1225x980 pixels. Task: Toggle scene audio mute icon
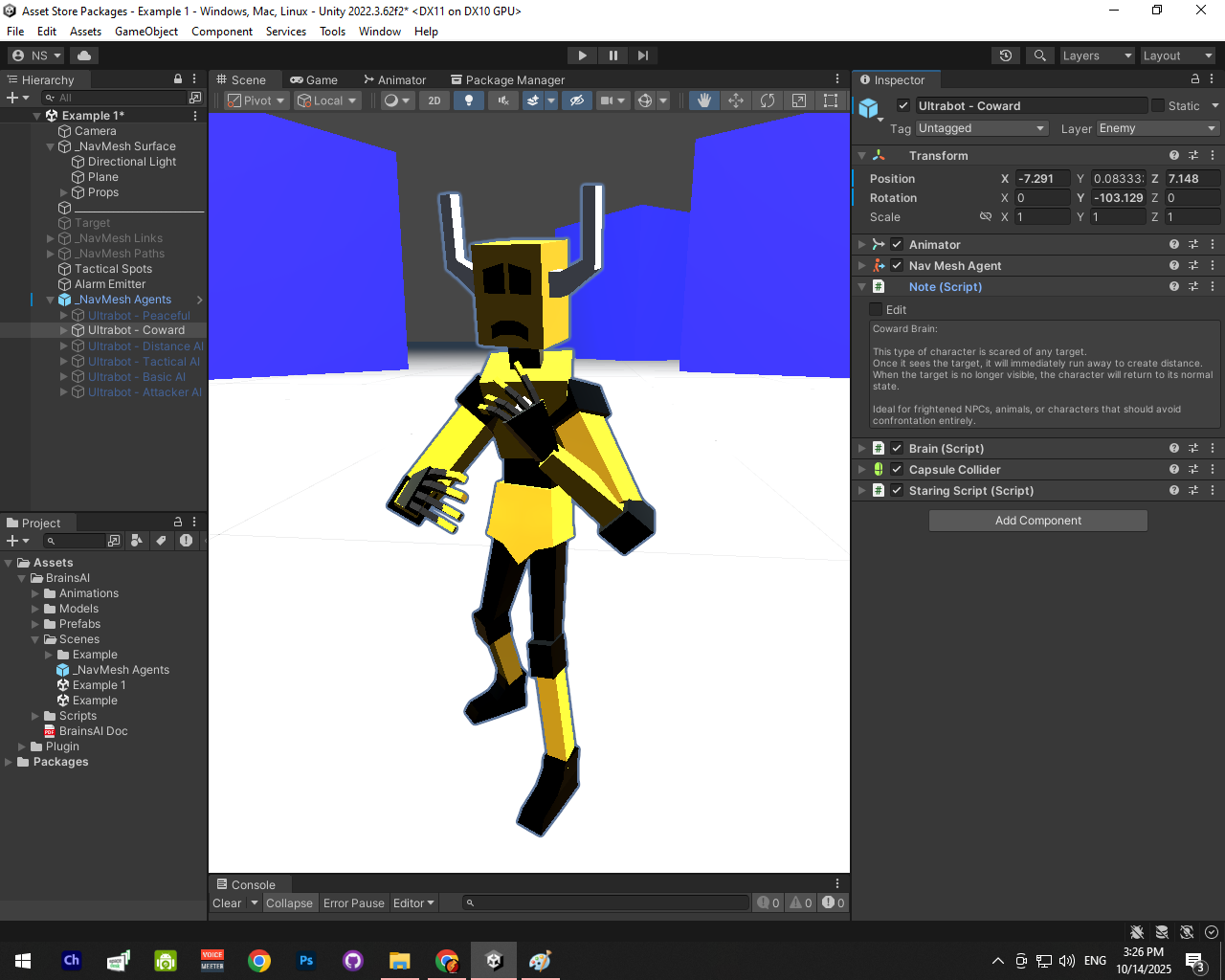click(x=502, y=100)
